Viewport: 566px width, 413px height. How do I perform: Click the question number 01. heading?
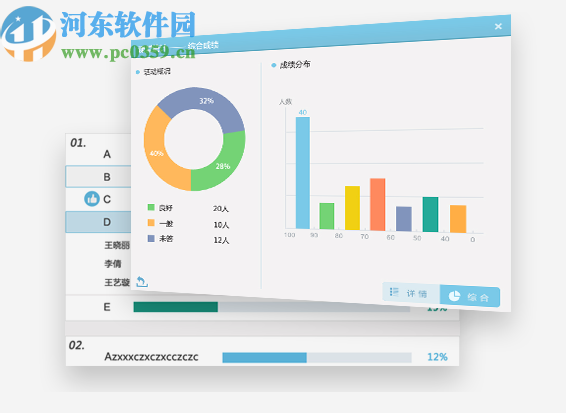(x=78, y=143)
